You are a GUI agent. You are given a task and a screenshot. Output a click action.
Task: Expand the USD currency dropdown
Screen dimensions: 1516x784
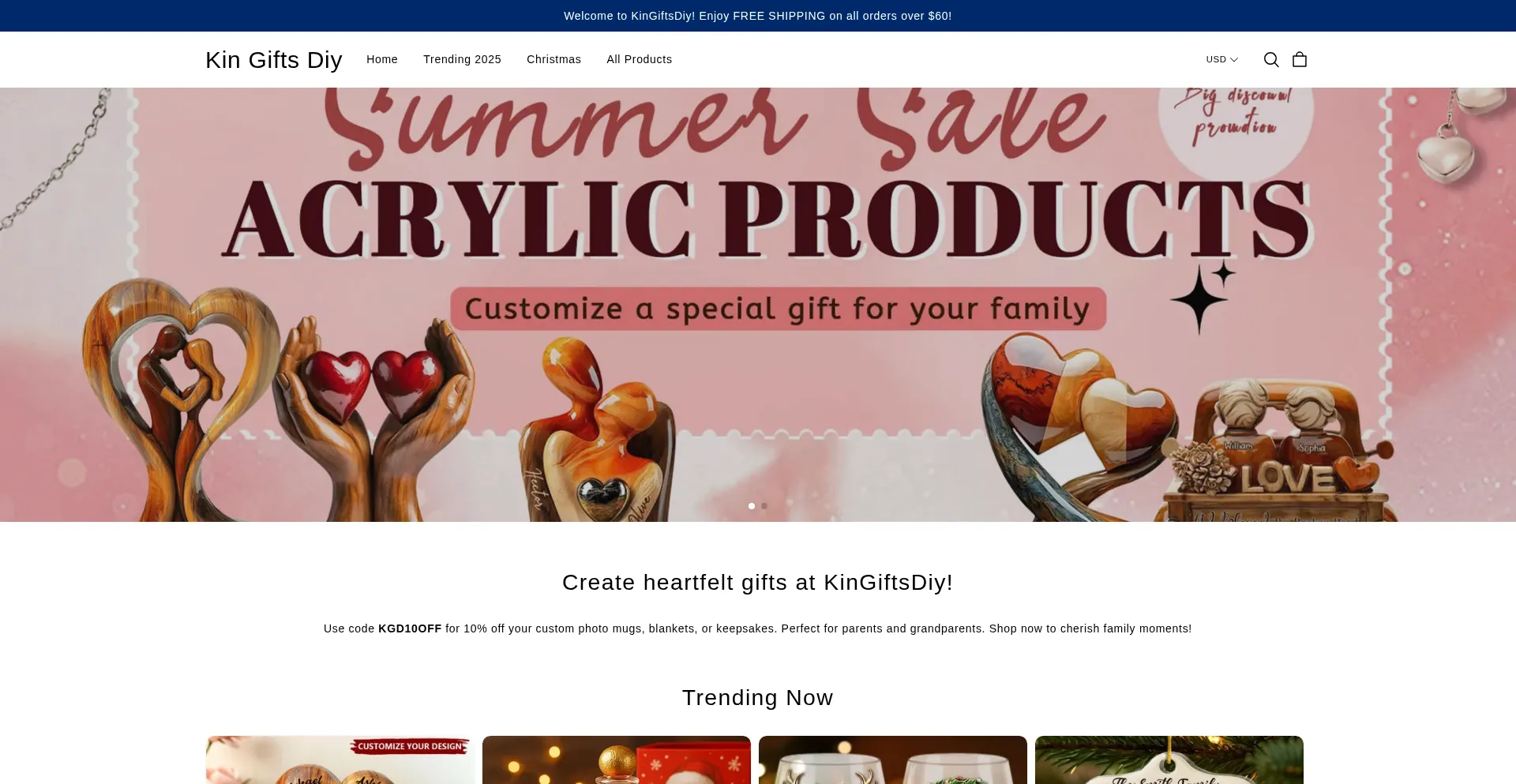click(1221, 60)
